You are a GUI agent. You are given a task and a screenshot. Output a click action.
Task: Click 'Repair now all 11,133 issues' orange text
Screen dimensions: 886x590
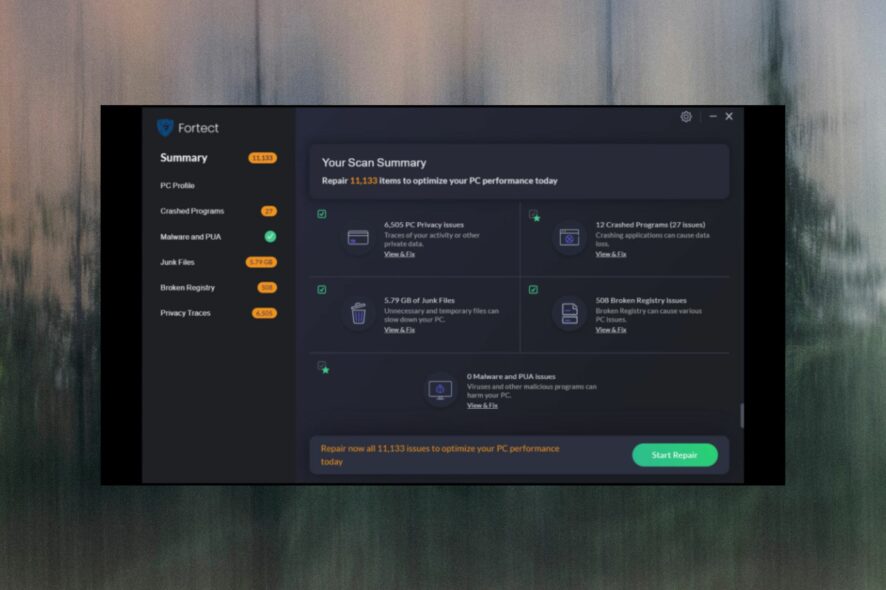click(x=440, y=455)
